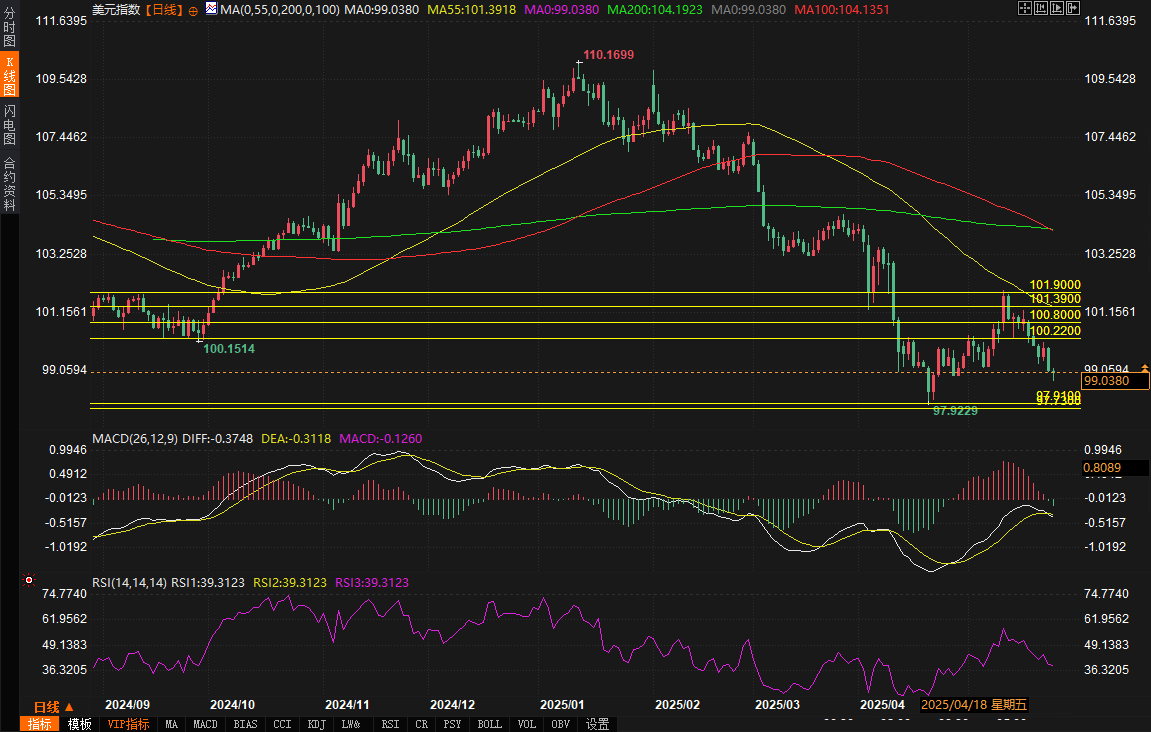Choose the LW& indicator button
Viewport: 1151px width, 732px height.
pos(351,724)
